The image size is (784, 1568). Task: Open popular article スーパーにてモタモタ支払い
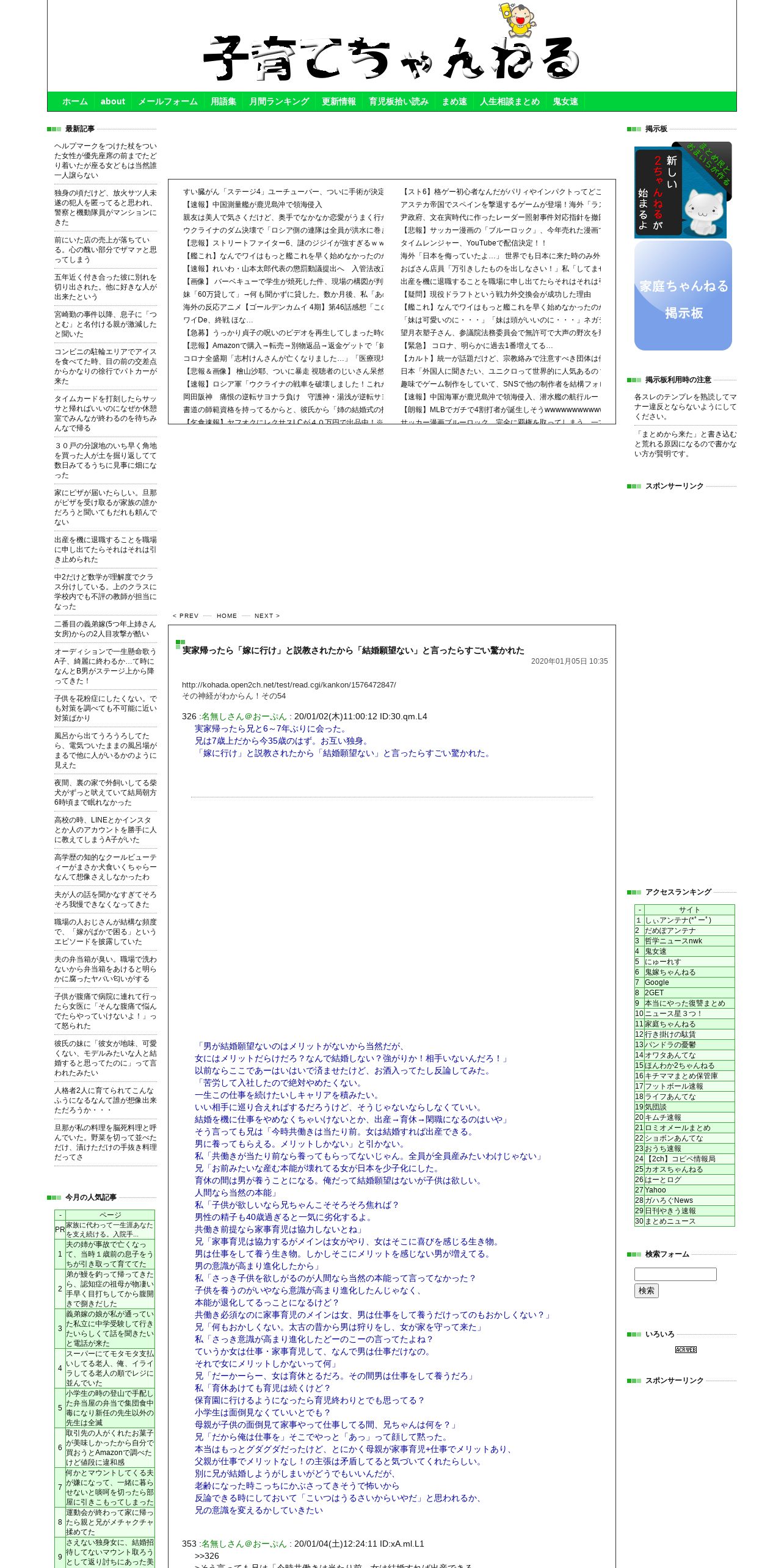[x=110, y=1368]
